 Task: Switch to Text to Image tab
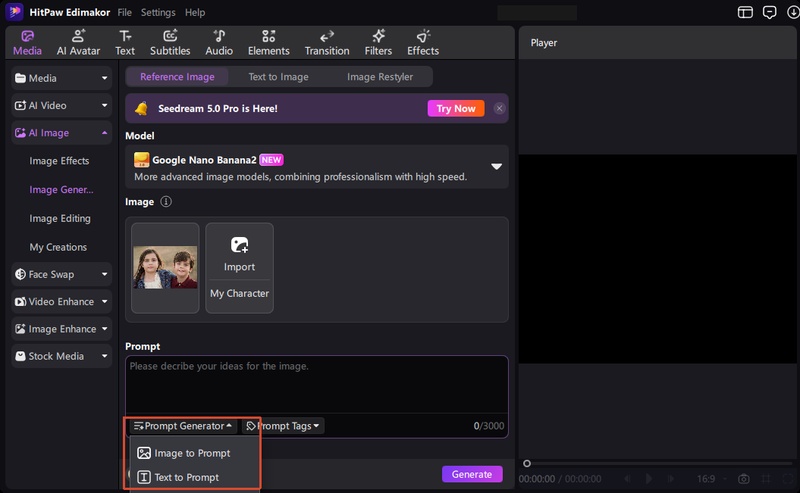(278, 77)
